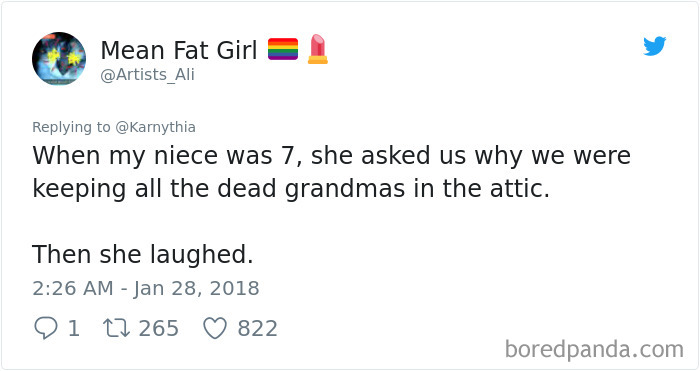
Task: Click the retweet count 265
Action: tap(158, 329)
